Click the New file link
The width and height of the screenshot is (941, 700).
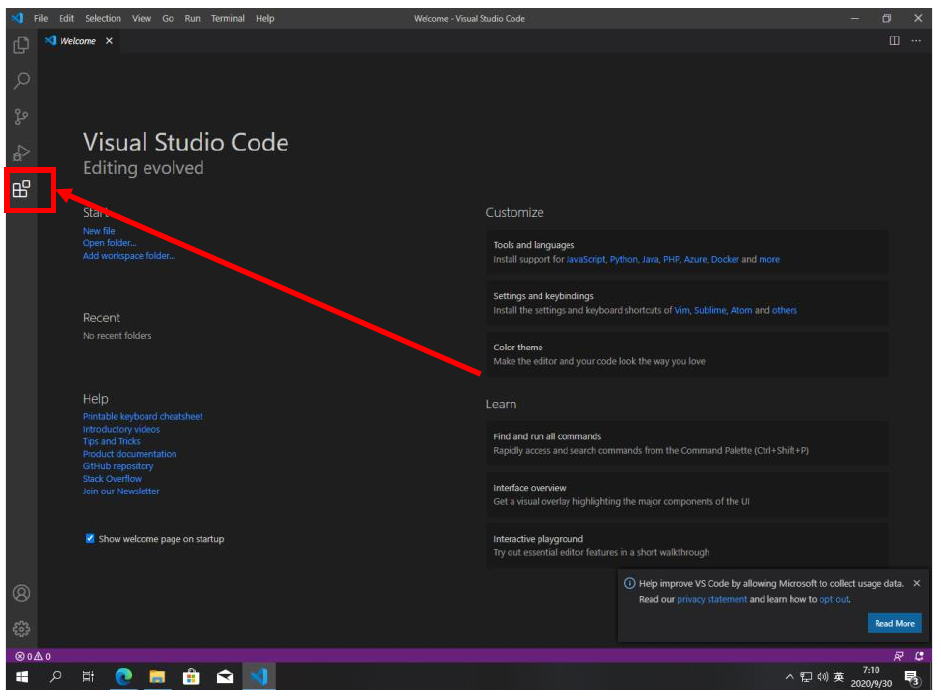[99, 231]
